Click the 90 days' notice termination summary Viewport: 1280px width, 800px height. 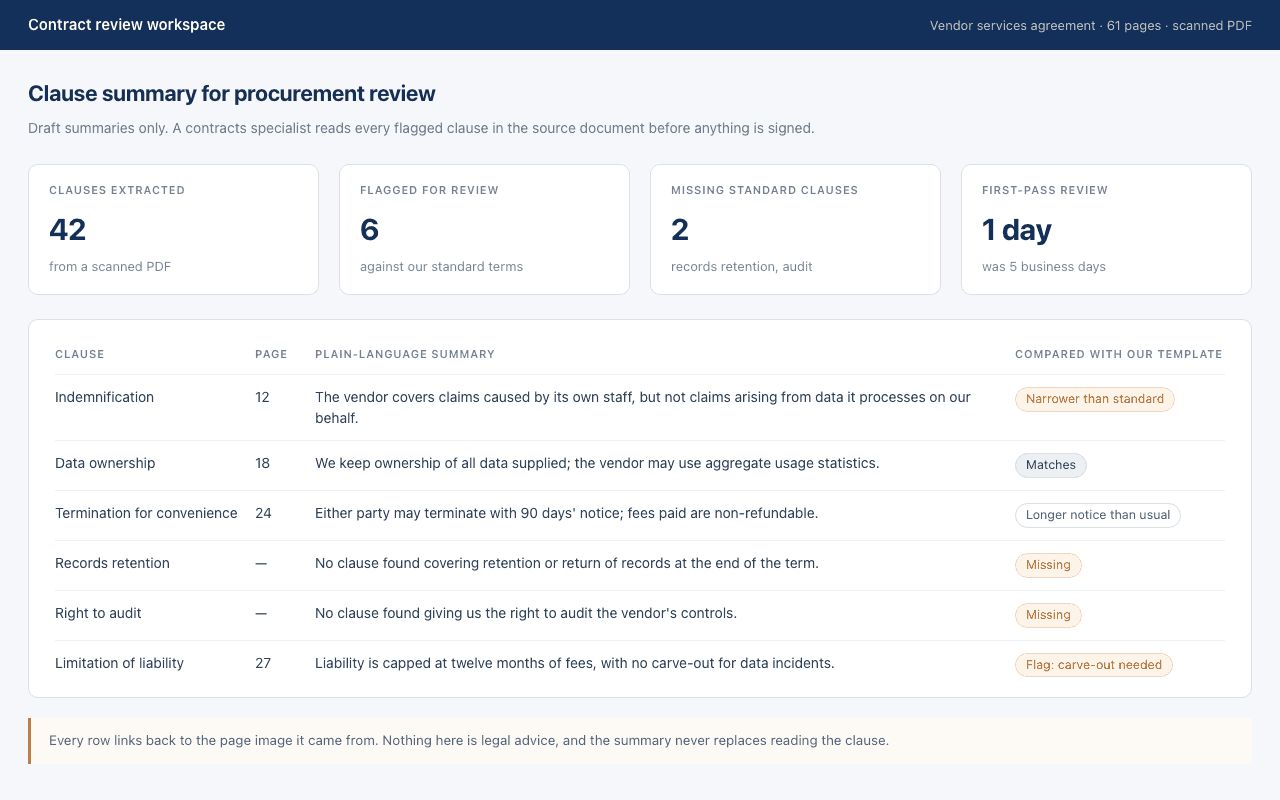click(567, 513)
